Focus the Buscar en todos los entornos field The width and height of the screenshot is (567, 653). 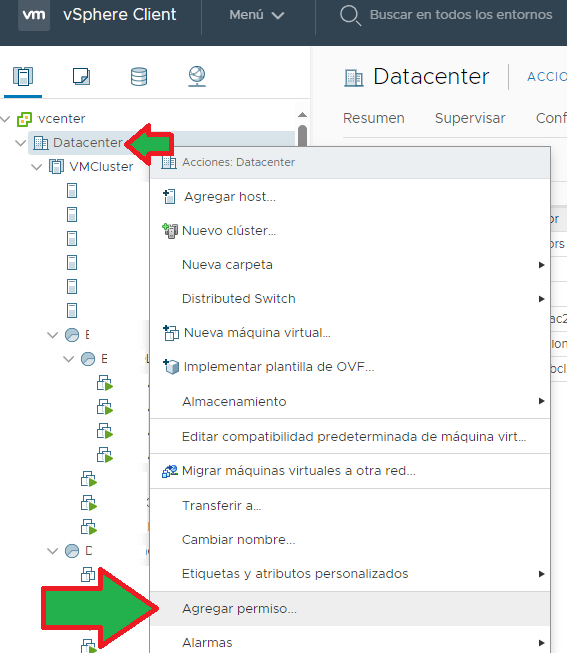[461, 15]
